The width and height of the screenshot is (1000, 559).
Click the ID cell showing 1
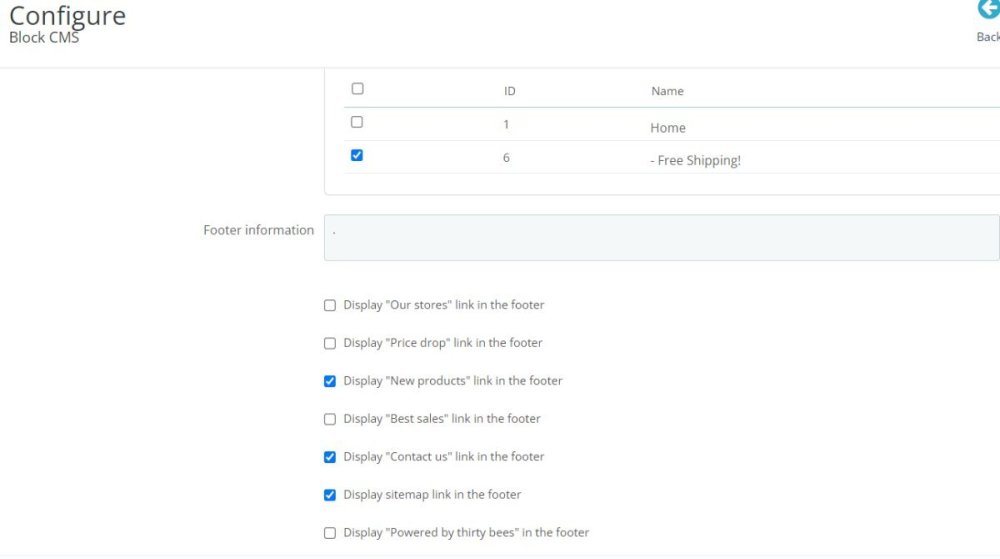[x=506, y=125]
